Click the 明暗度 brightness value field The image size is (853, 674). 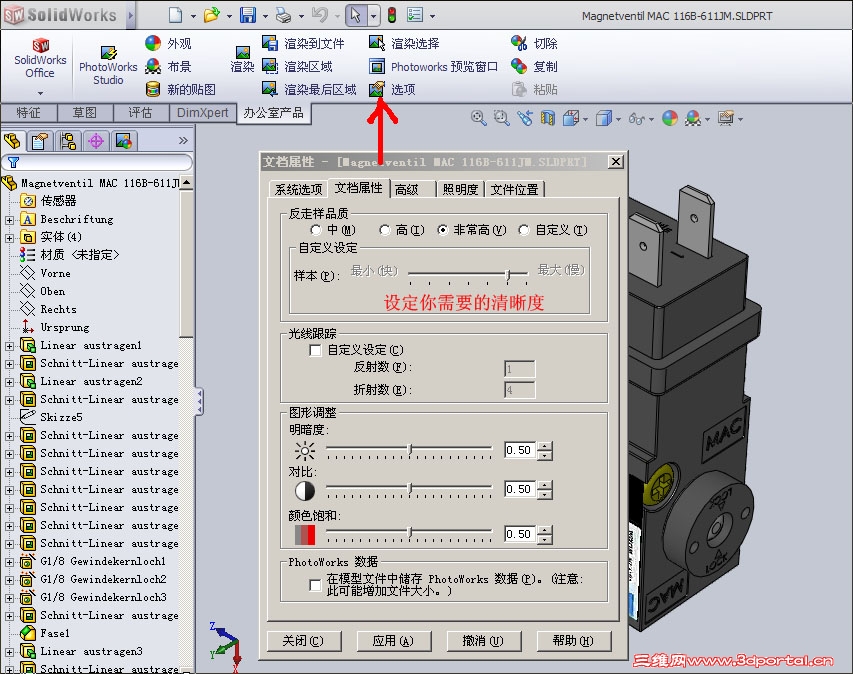pyautogui.click(x=520, y=450)
